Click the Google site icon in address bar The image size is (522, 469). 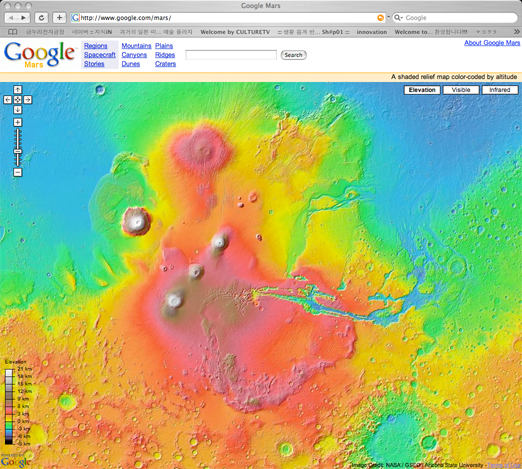click(75, 18)
